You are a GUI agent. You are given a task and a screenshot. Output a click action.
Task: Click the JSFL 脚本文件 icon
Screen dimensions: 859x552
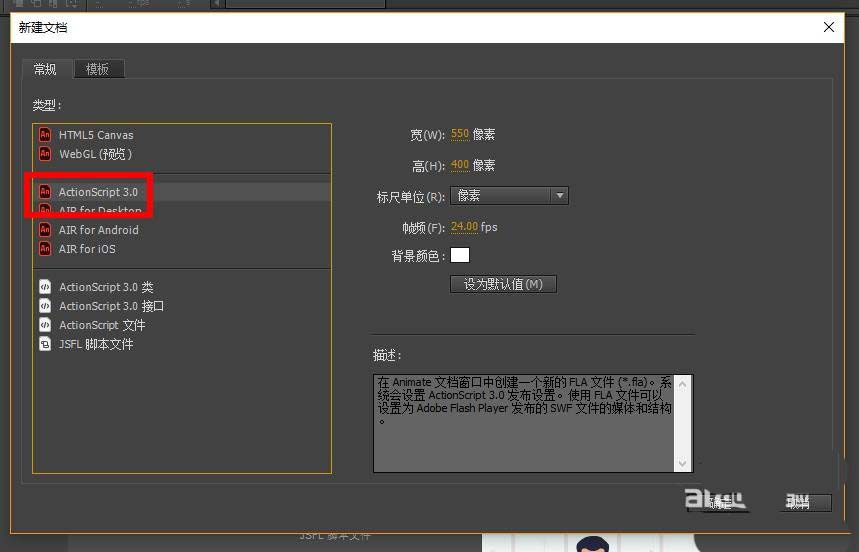45,344
